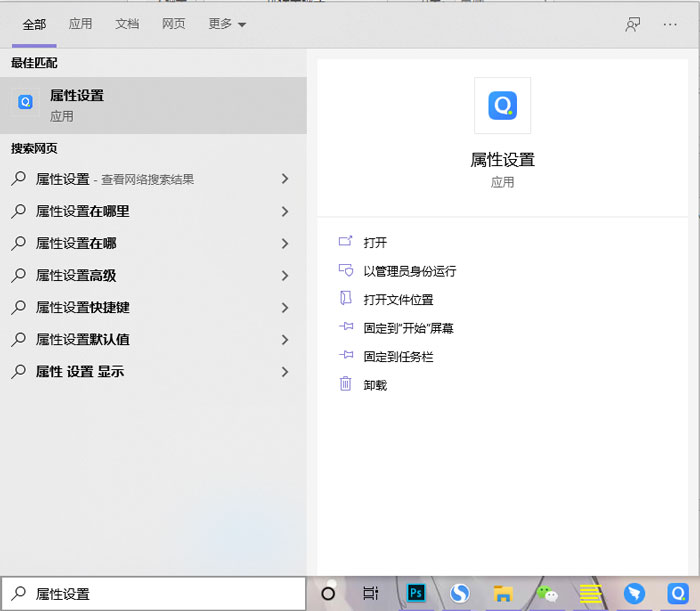Image resolution: width=700 pixels, height=611 pixels.
Task: Expand the 更多 dropdown tab
Action: pyautogui.click(x=227, y=24)
